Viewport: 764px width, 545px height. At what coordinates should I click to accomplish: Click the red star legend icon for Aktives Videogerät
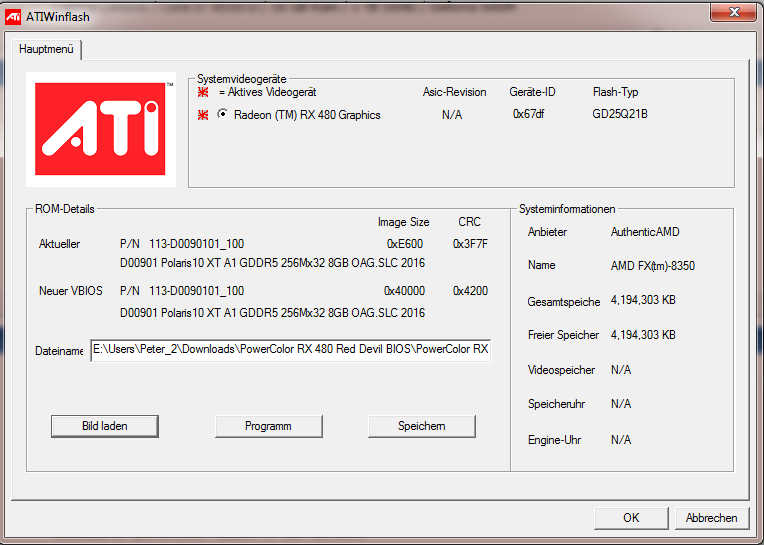(x=203, y=92)
